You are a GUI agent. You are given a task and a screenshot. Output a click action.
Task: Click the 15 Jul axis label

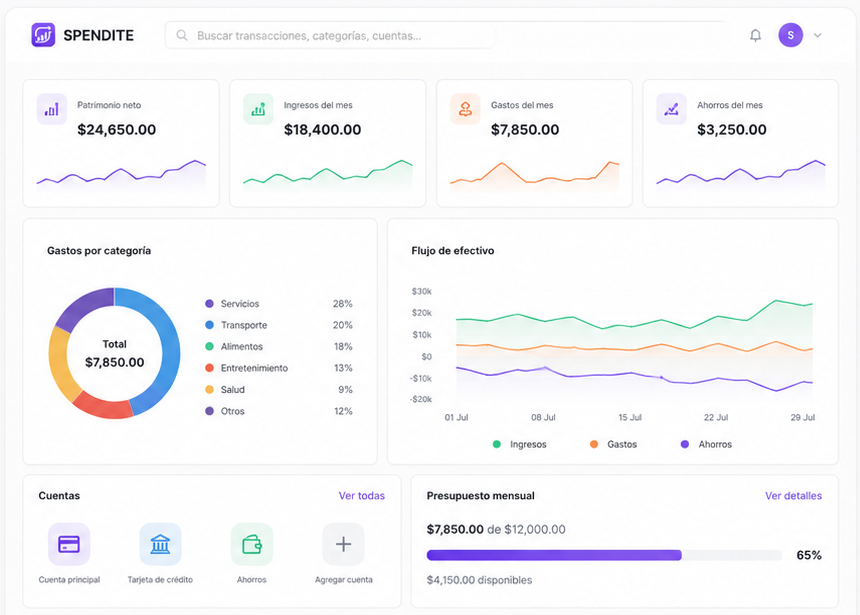click(x=630, y=417)
